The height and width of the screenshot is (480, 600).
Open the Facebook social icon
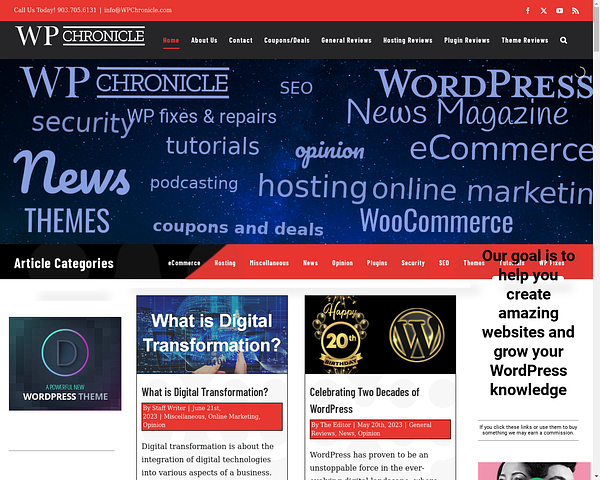(528, 10)
